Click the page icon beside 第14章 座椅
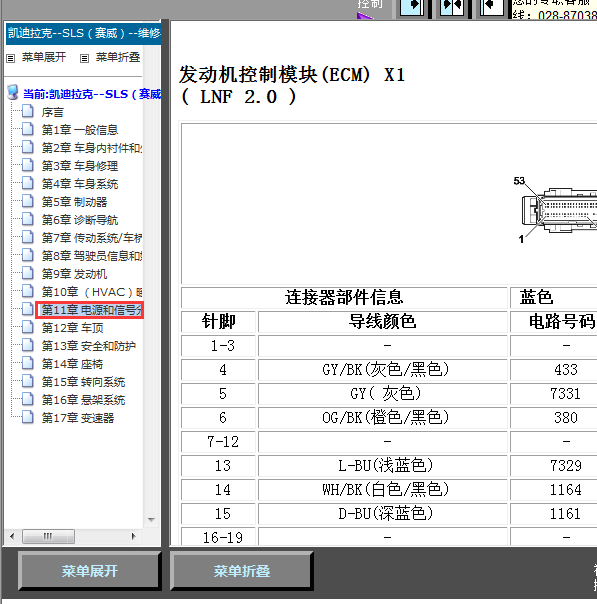The height and width of the screenshot is (604, 597). tap(28, 363)
